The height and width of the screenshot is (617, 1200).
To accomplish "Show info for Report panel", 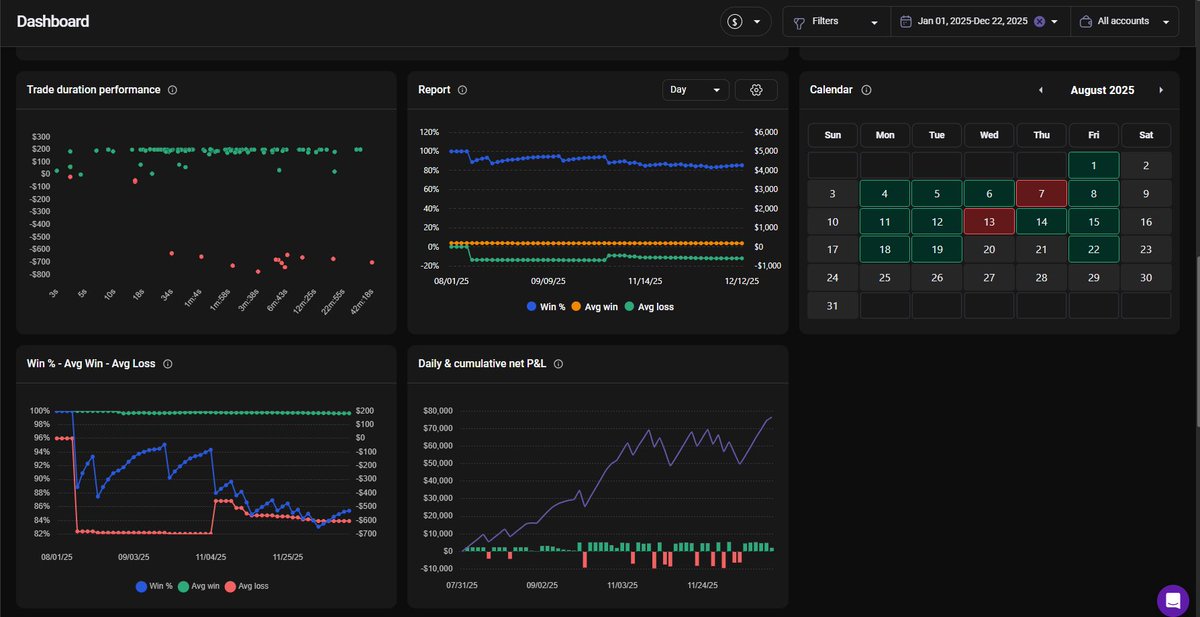I will pos(462,90).
